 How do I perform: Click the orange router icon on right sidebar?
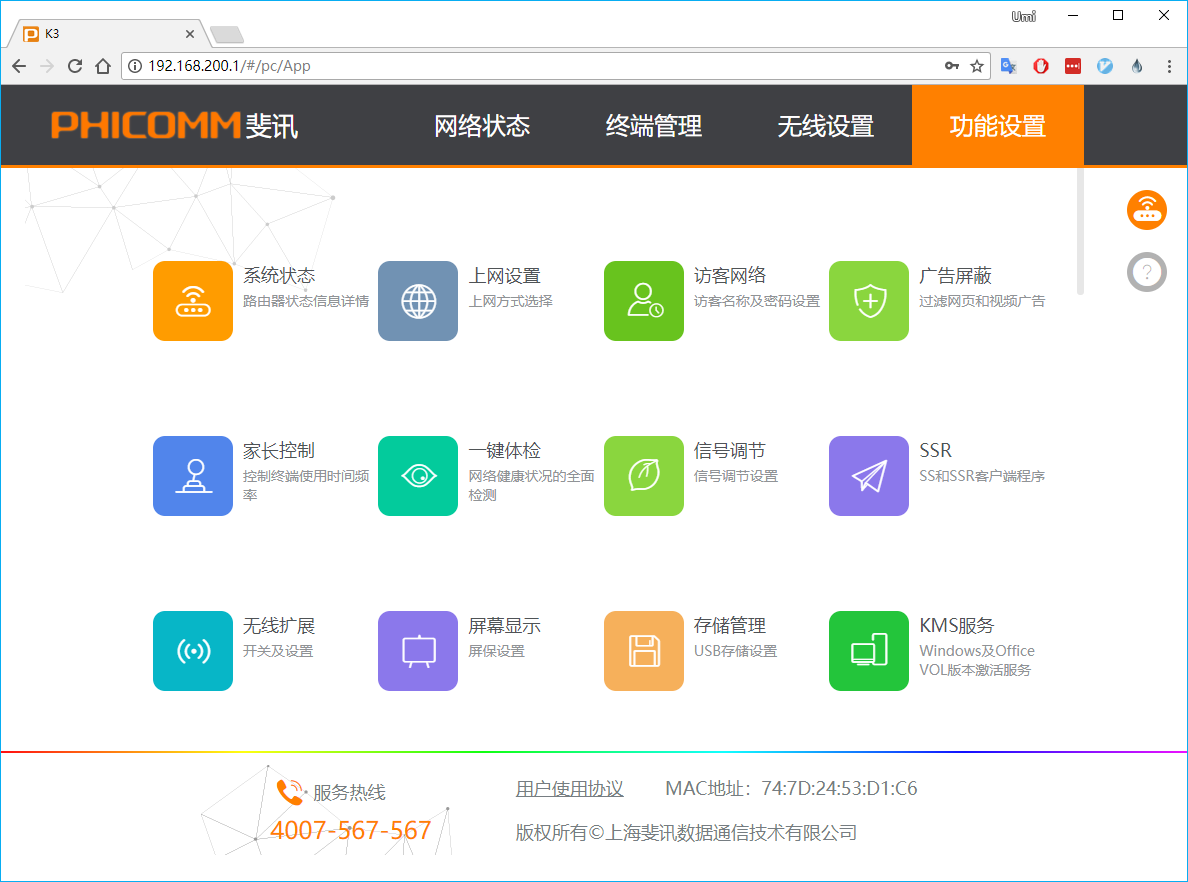point(1146,210)
